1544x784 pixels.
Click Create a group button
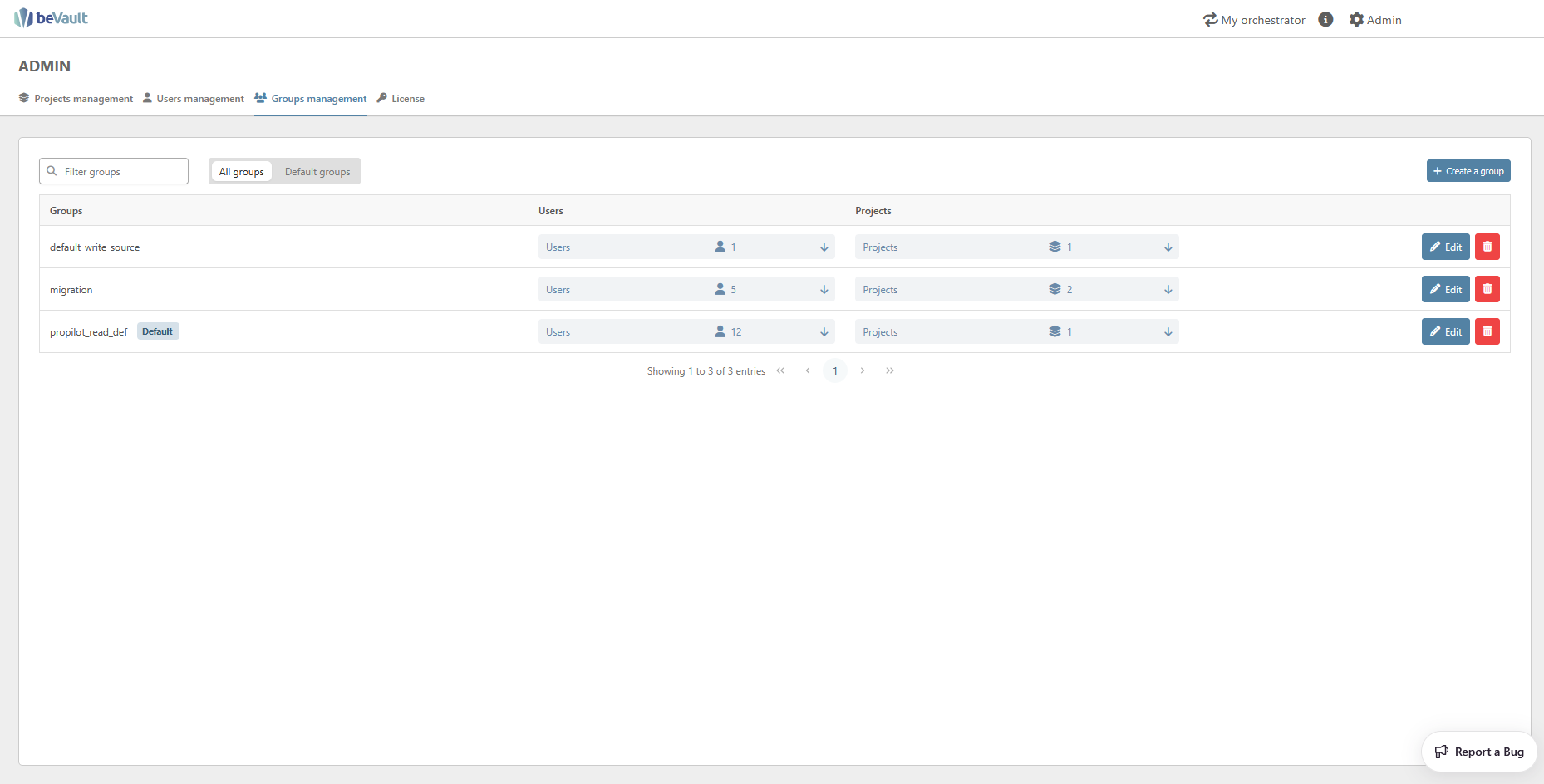point(1468,171)
